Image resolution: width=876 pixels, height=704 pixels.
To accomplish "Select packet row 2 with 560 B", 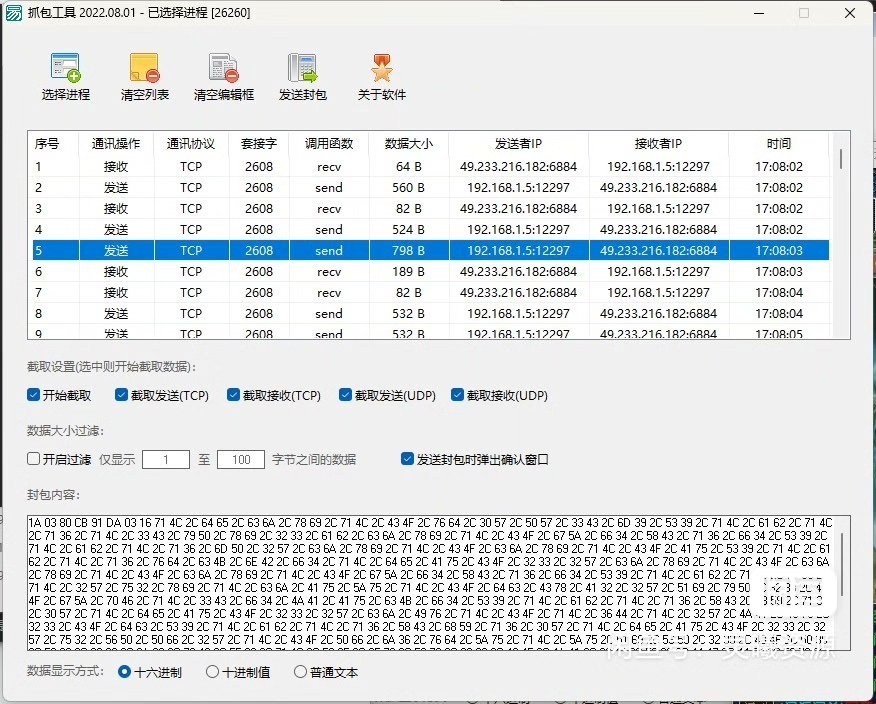I will pos(430,187).
